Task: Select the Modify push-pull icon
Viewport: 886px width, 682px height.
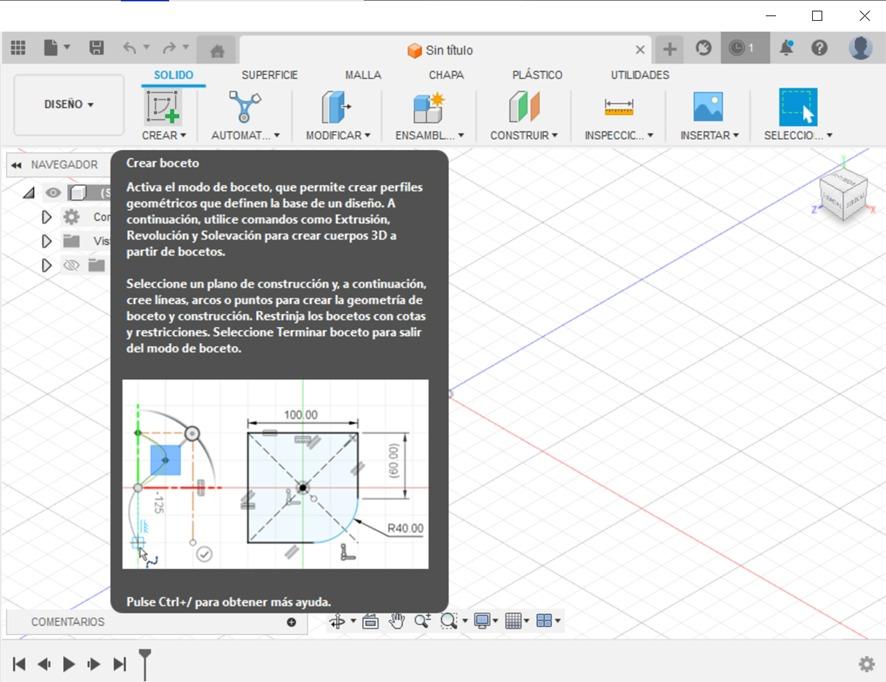Action: (336, 107)
